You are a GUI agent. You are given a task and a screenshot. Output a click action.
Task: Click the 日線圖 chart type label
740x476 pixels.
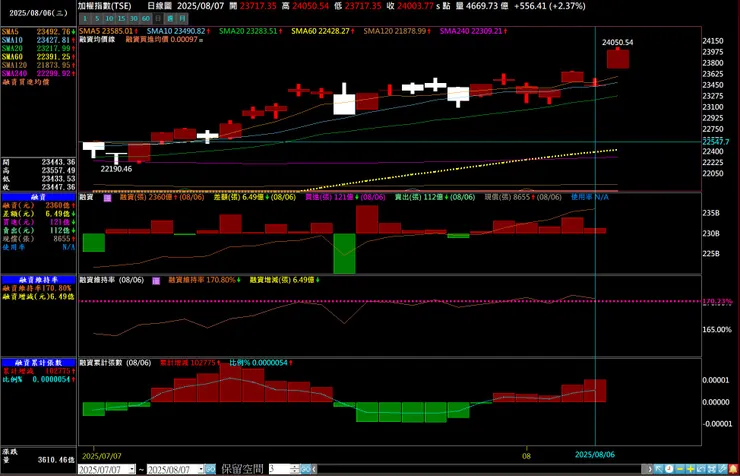[x=159, y=6]
